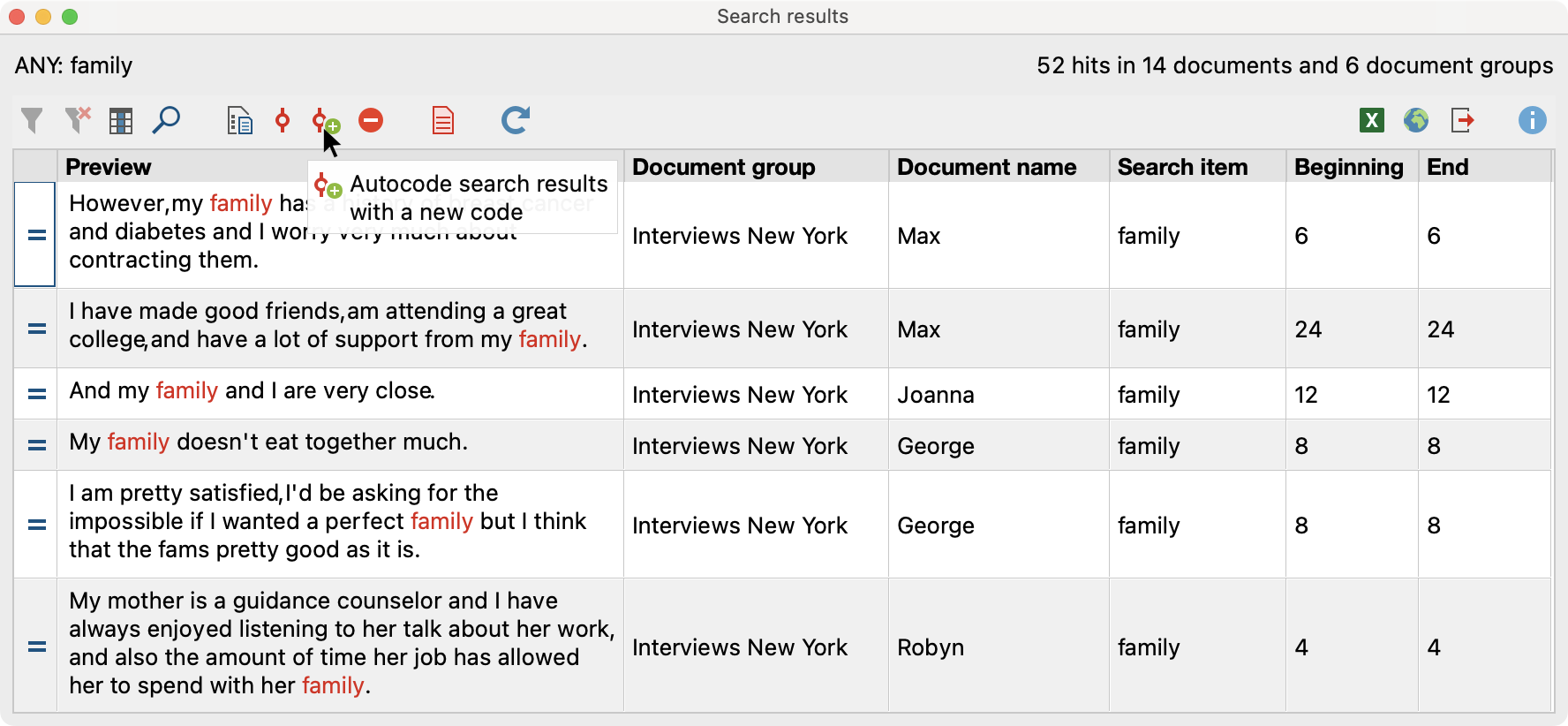Sort by the Document name column header
The image size is (1568, 726).
click(x=999, y=167)
